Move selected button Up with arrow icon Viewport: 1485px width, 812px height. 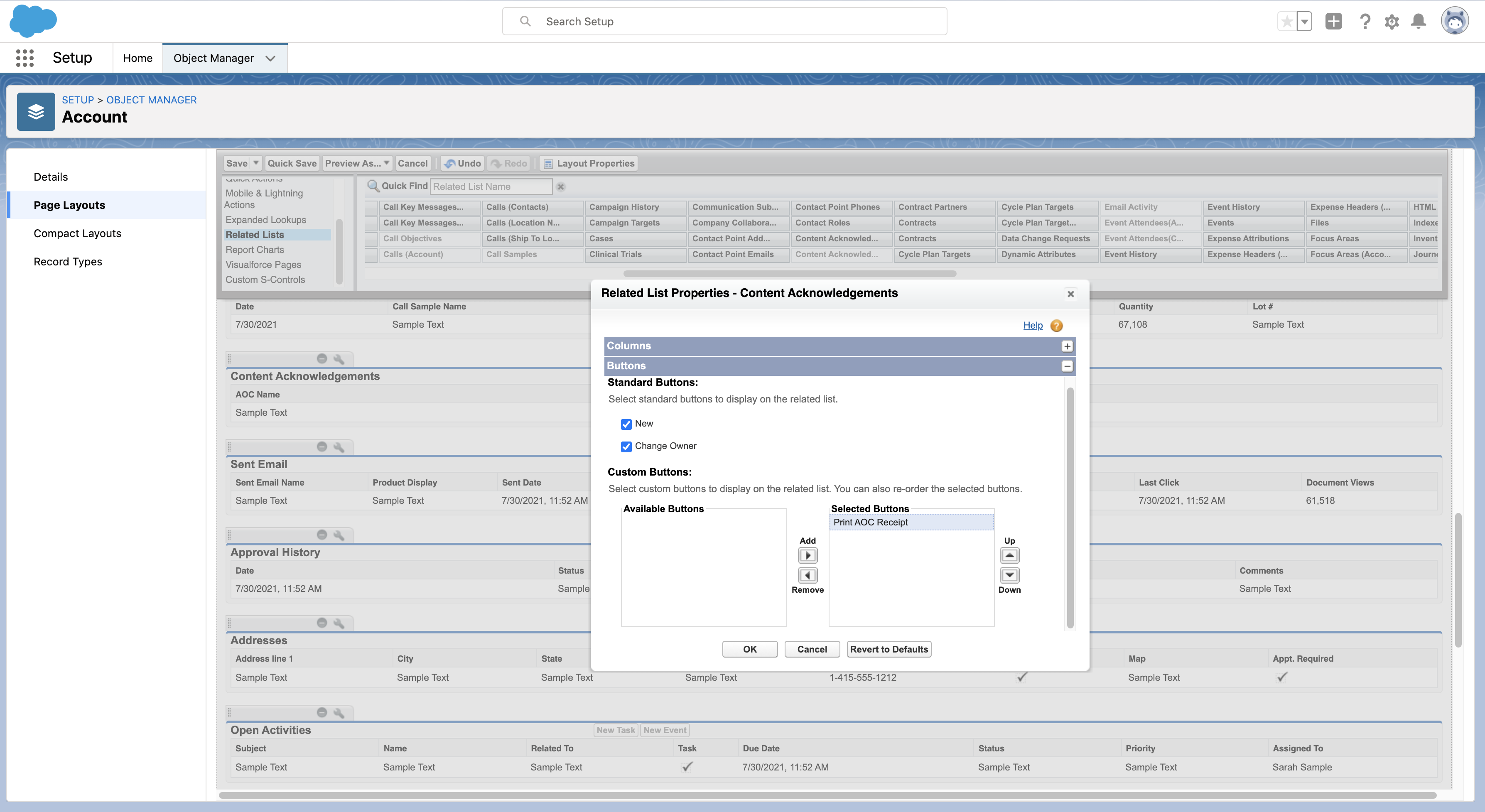[x=1009, y=556]
